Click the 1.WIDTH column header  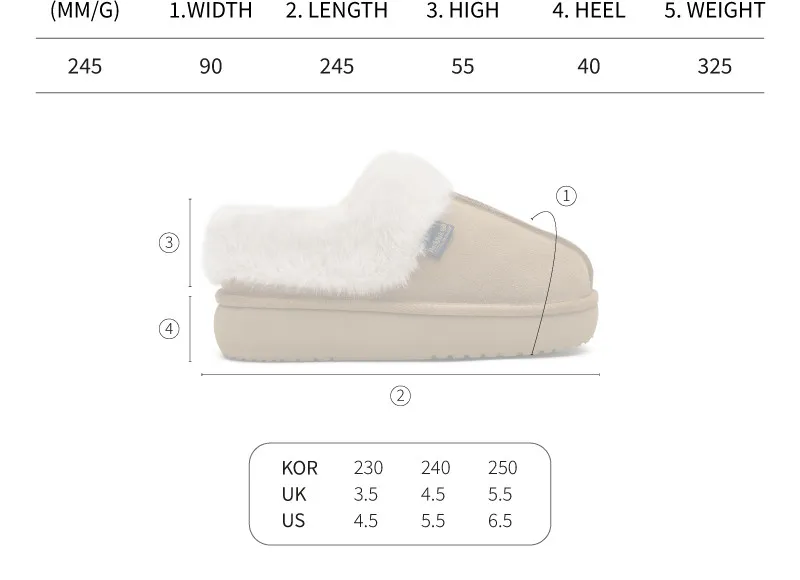210,10
